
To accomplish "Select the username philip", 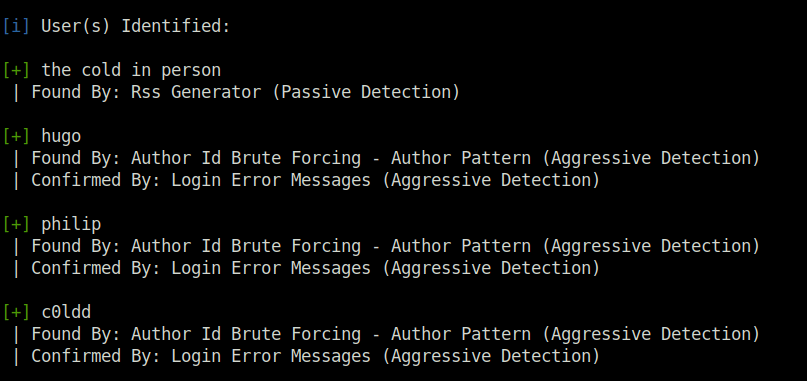I will pyautogui.click(x=71, y=225).
